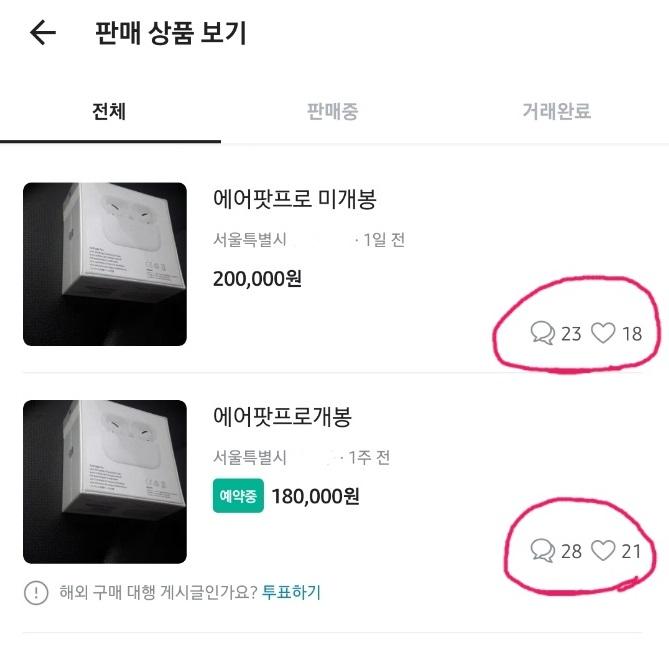Click the 예약중 status badge
This screenshot has width=669, height=667.
(x=238, y=496)
